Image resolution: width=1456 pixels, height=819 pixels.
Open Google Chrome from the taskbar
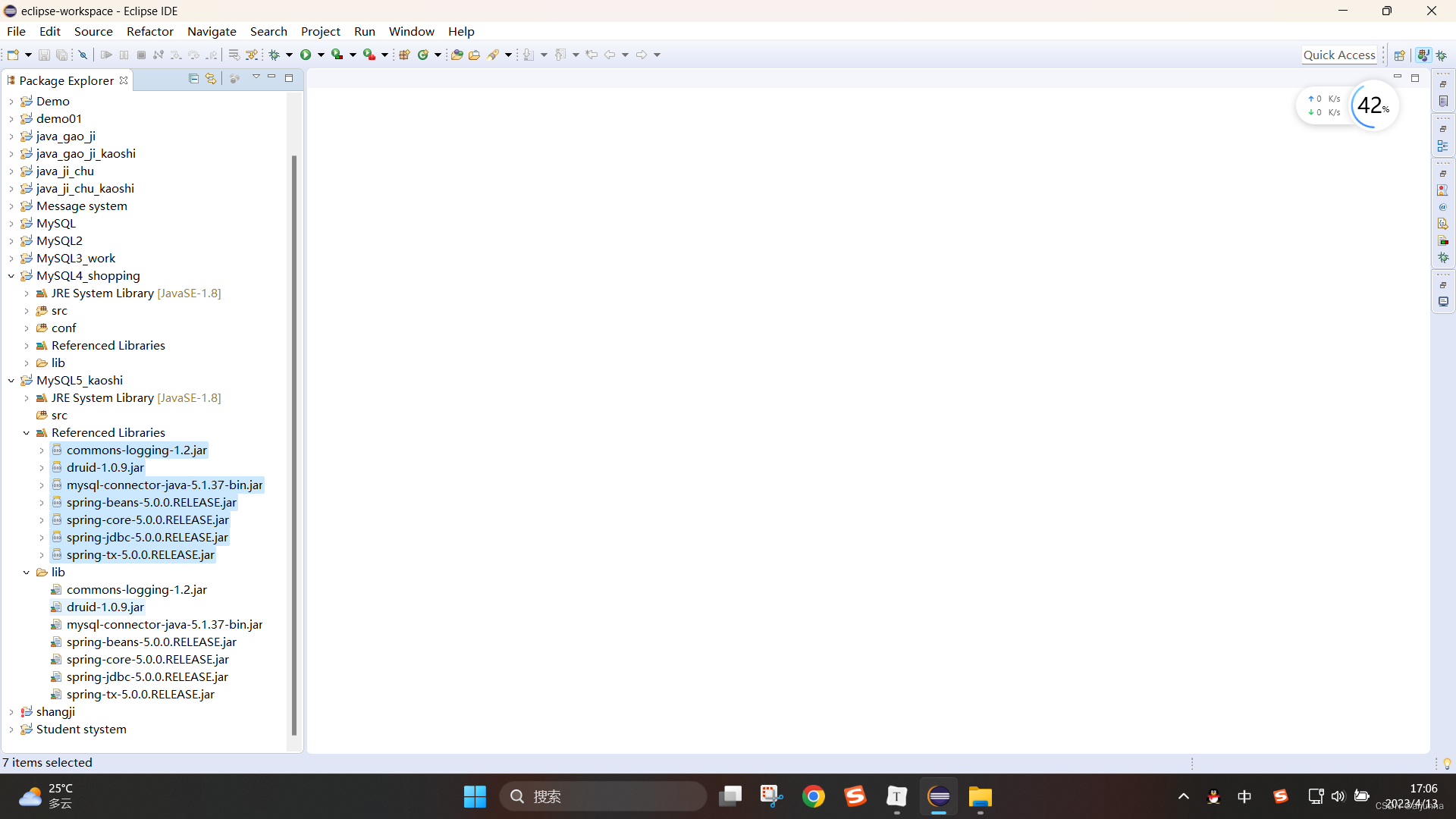[x=813, y=796]
